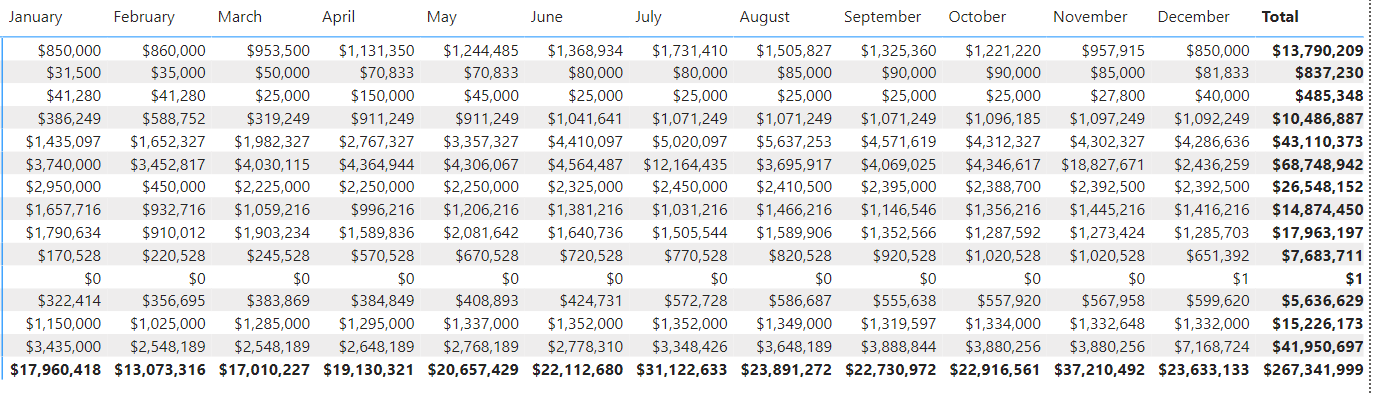Screen dimensions: 1374x393
Task: Click the January total $17,960,418
Action: click(x=56, y=369)
